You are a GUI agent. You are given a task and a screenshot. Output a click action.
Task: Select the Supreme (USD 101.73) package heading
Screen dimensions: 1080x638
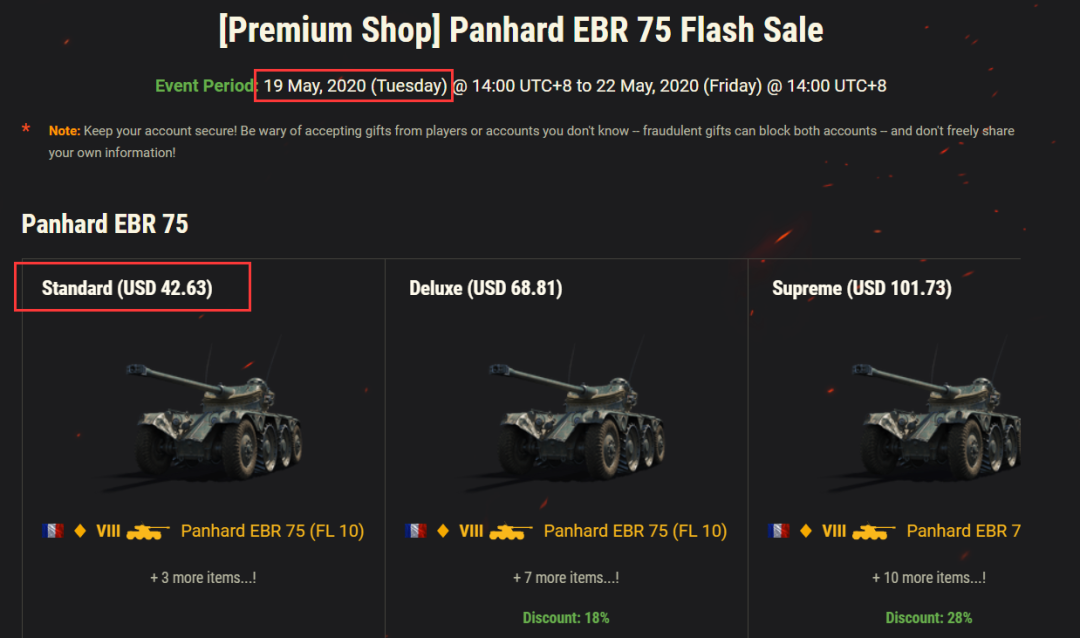[x=862, y=289]
